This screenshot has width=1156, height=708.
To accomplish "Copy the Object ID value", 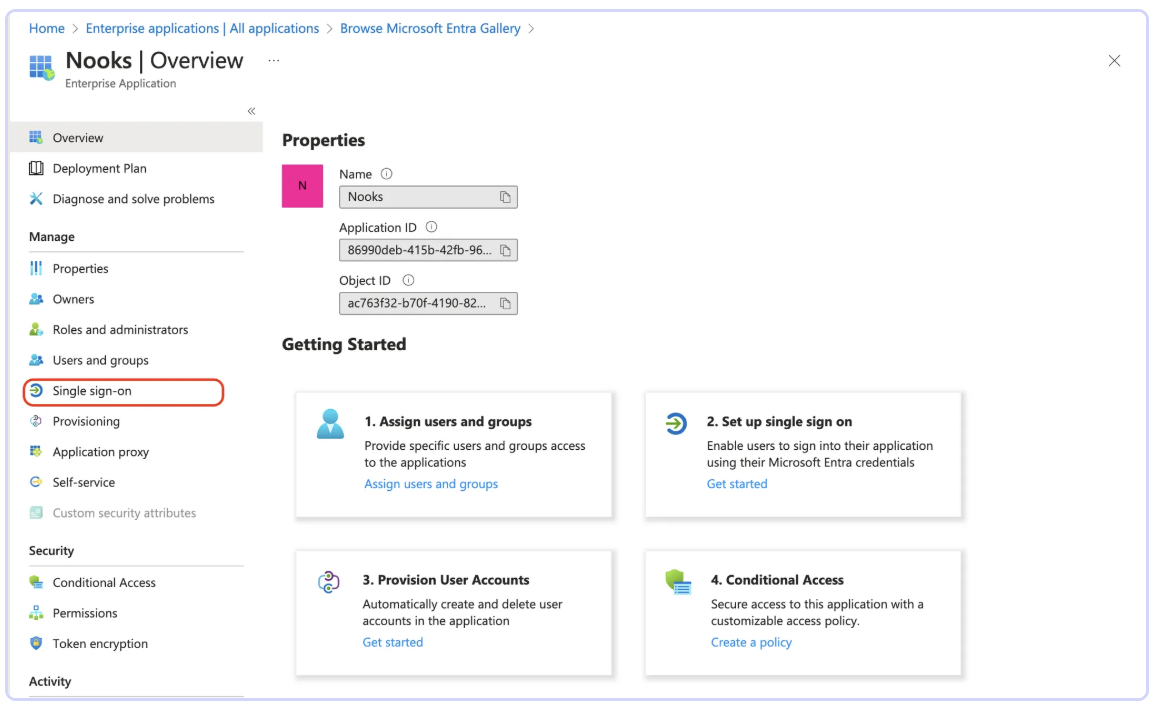I will point(505,303).
